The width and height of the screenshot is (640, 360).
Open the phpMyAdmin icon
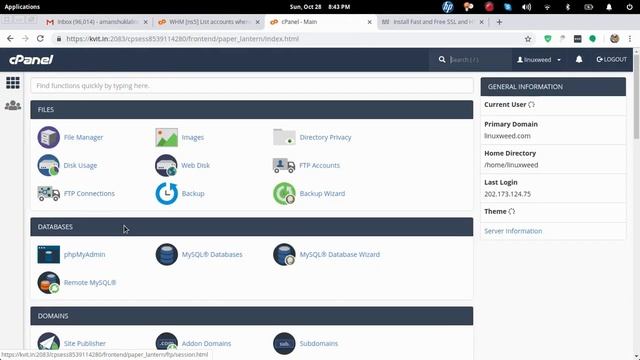tap(49, 254)
